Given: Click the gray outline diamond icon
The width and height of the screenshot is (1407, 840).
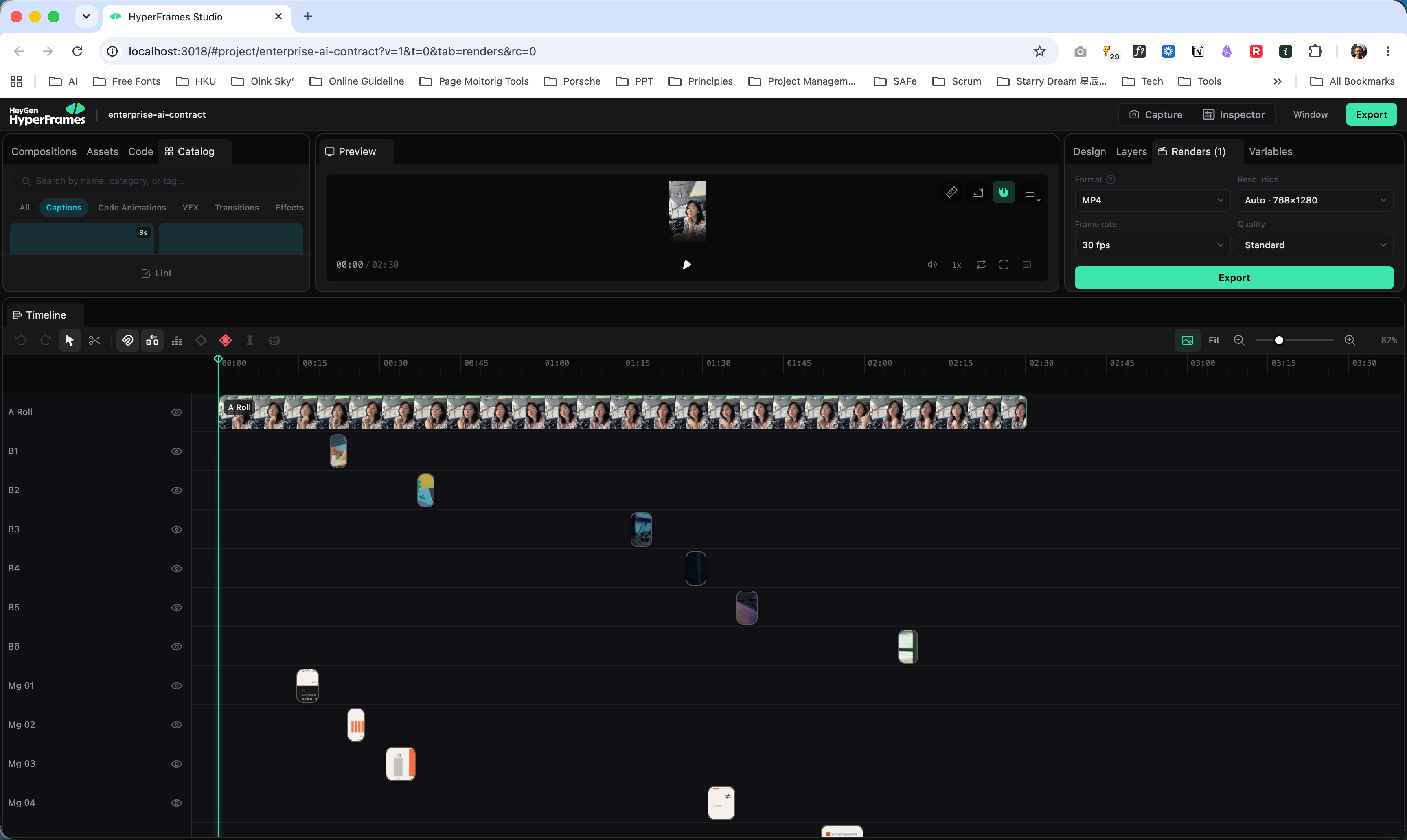Looking at the screenshot, I should [201, 340].
